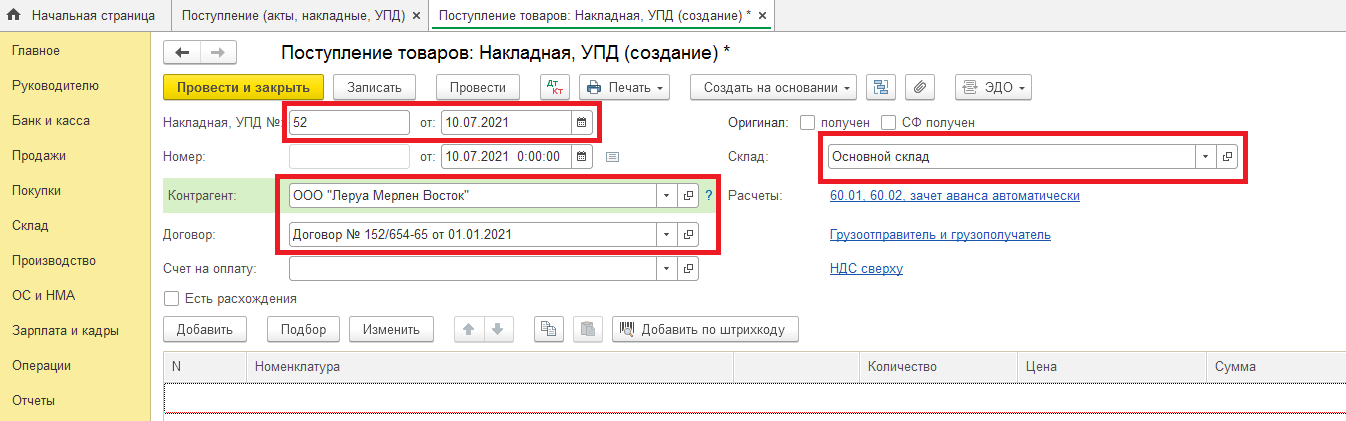Switch to the Начальная страница tab
This screenshot has height=421, width=1346.
point(83,15)
